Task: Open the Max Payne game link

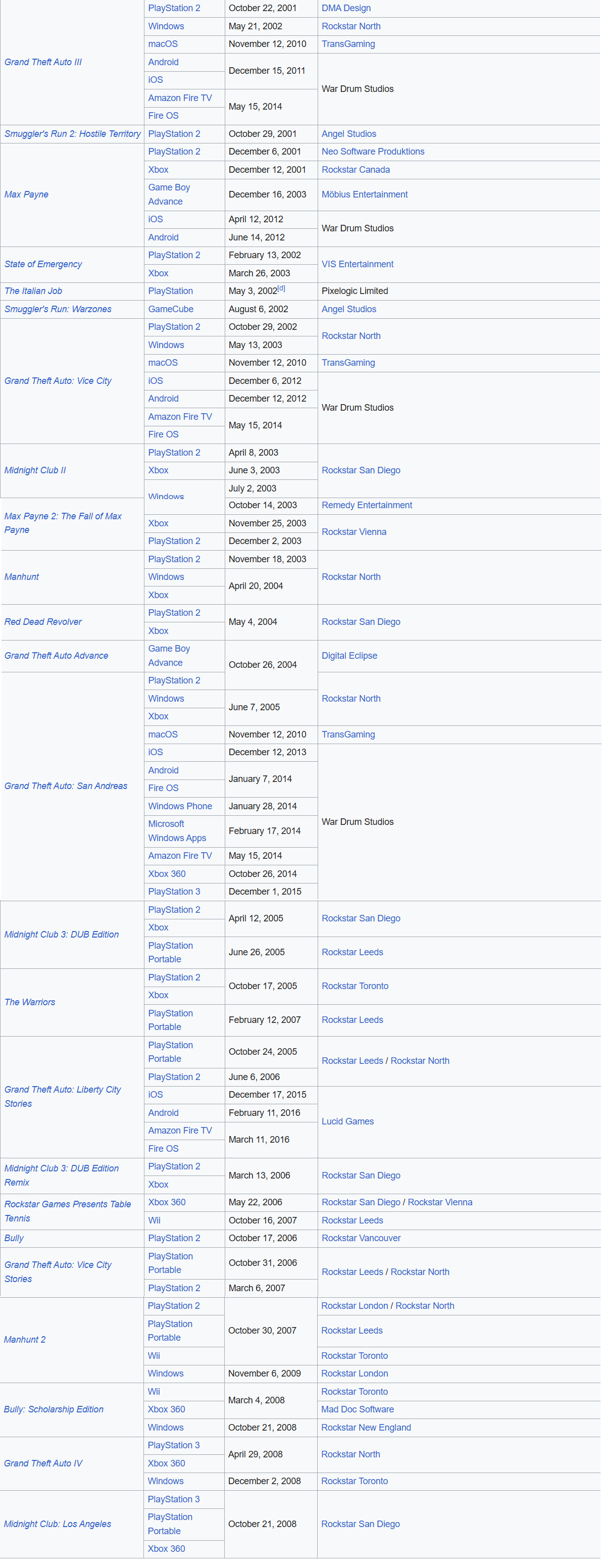Action: click(26, 195)
